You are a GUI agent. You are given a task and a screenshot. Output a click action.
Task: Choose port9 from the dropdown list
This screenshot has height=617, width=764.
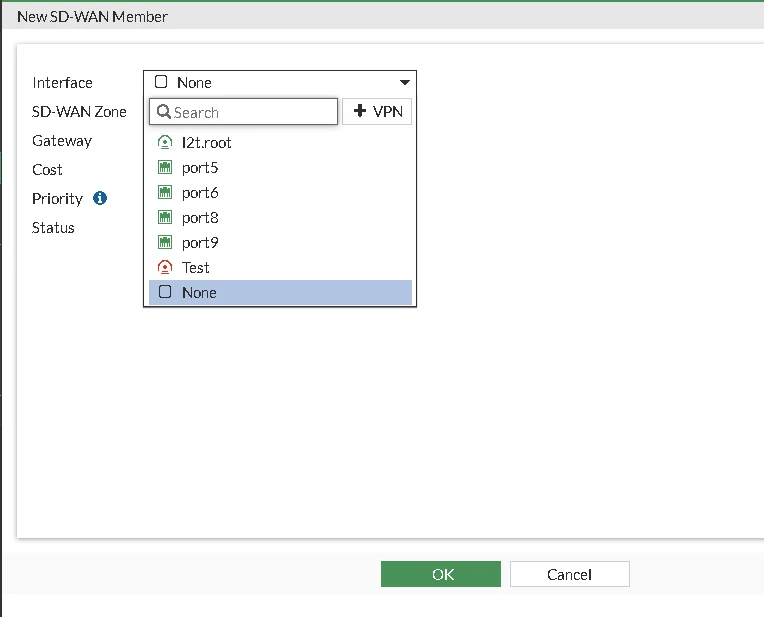pos(280,242)
